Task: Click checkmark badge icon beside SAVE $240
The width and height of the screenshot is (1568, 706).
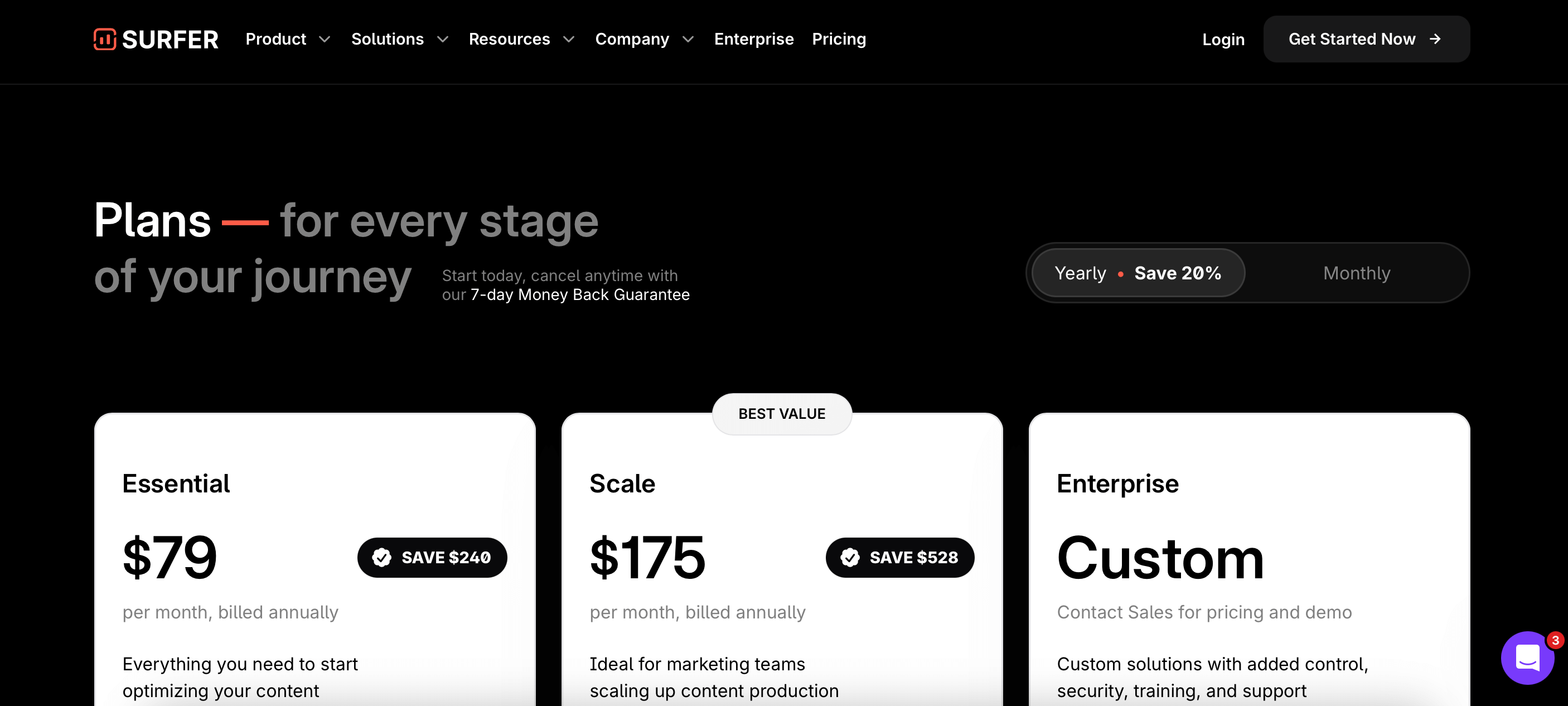Action: click(381, 558)
